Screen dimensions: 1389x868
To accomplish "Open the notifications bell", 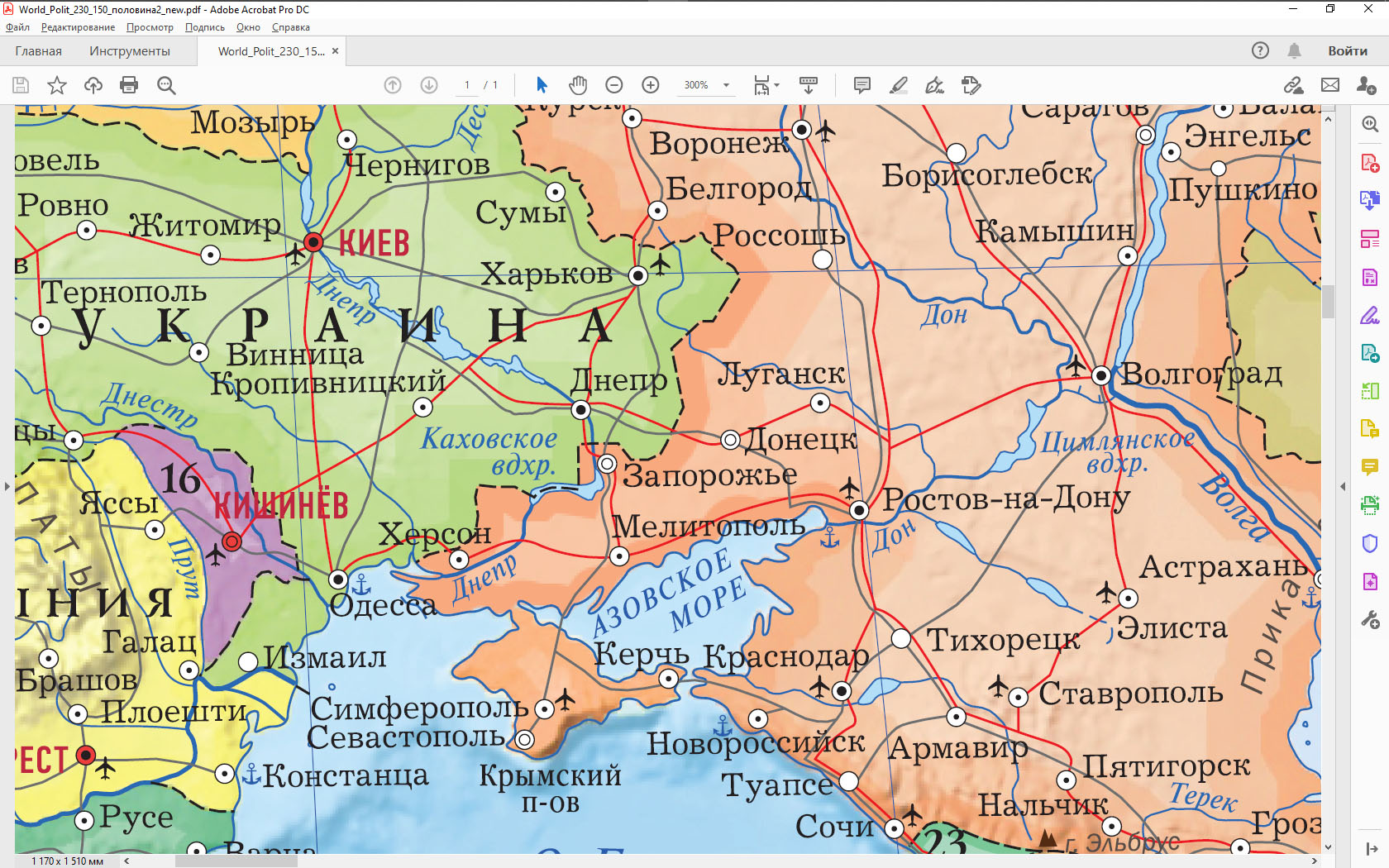I will 1295,50.
